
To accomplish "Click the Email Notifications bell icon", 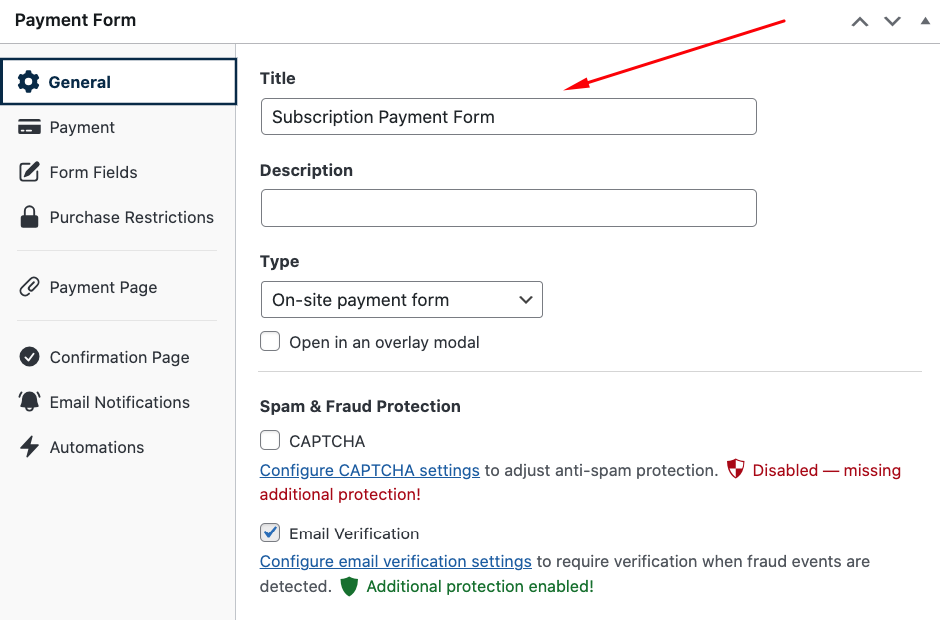I will pos(30,402).
